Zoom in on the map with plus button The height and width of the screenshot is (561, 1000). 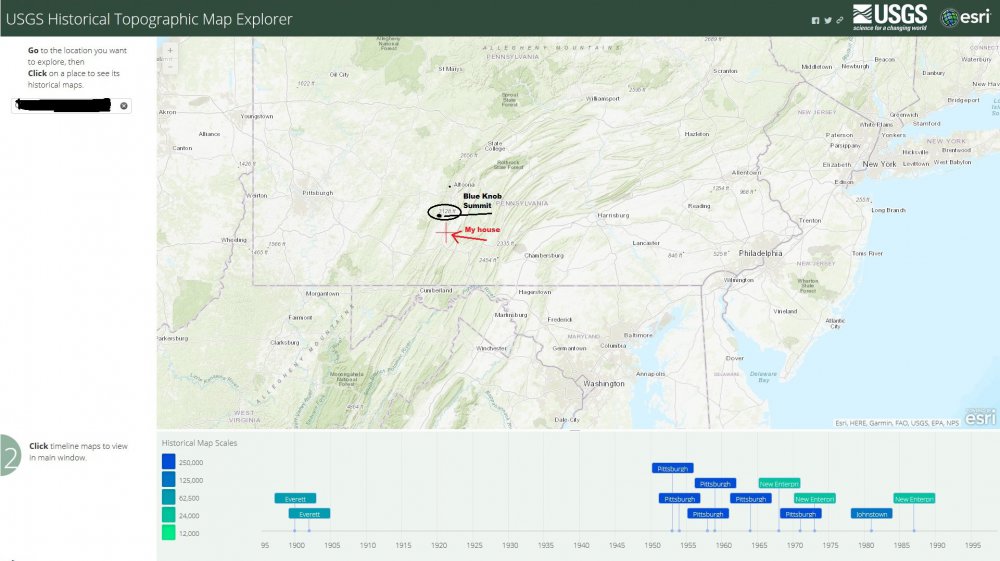171,49
